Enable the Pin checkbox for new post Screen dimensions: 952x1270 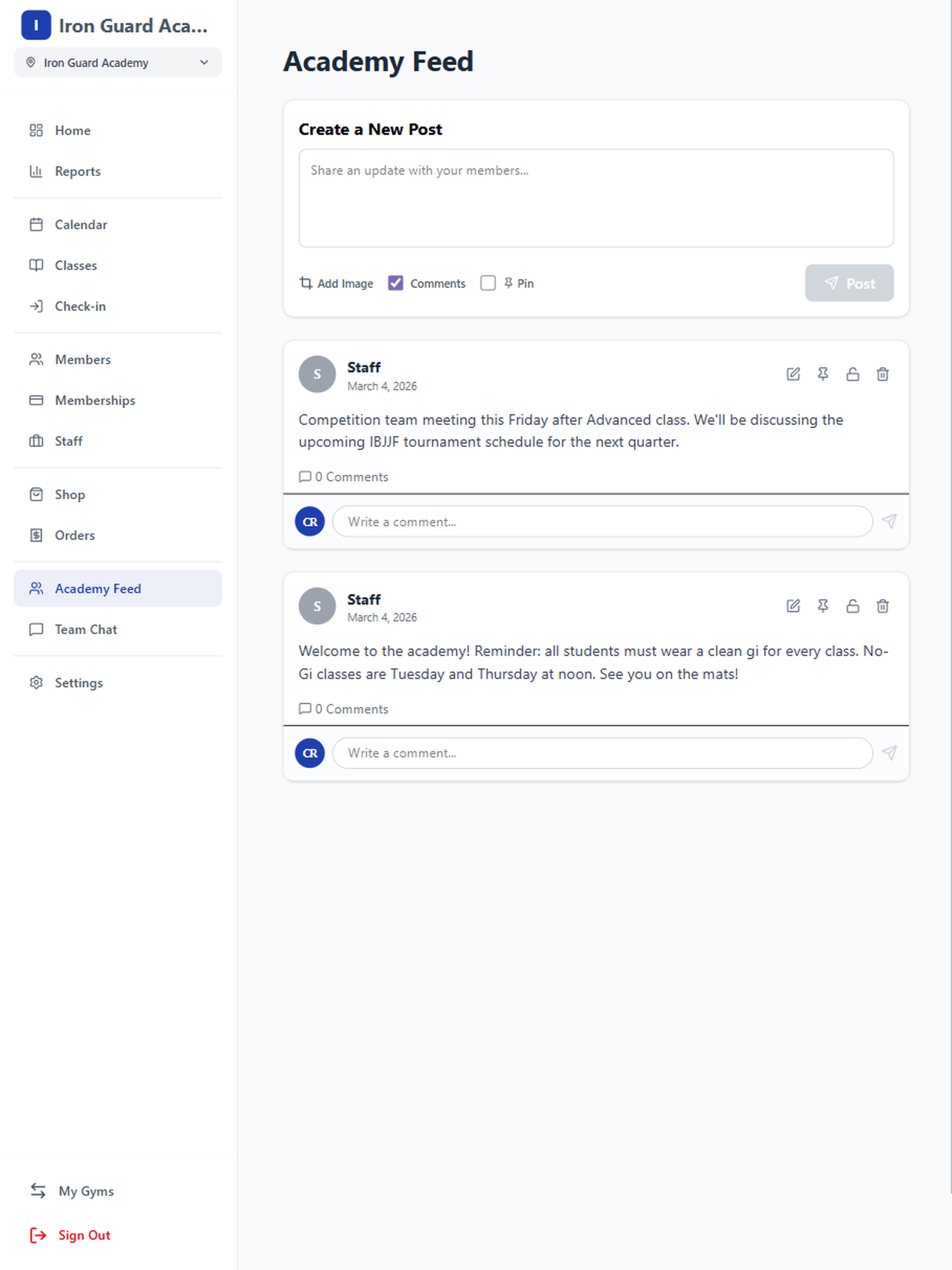(x=488, y=283)
